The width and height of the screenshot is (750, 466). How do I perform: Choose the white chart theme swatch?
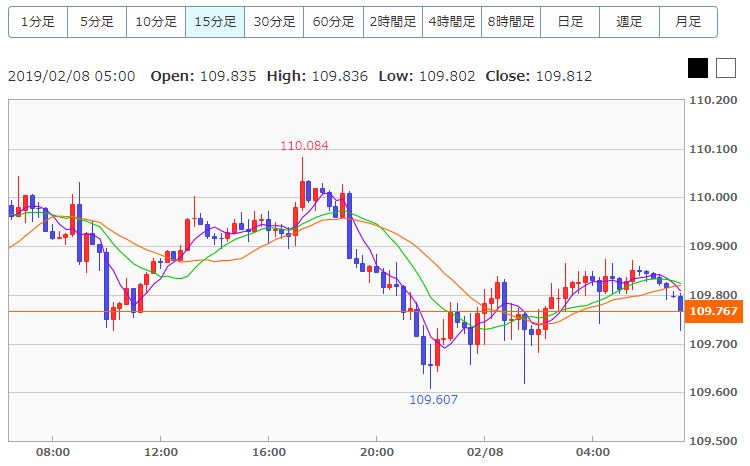pyautogui.click(x=726, y=68)
